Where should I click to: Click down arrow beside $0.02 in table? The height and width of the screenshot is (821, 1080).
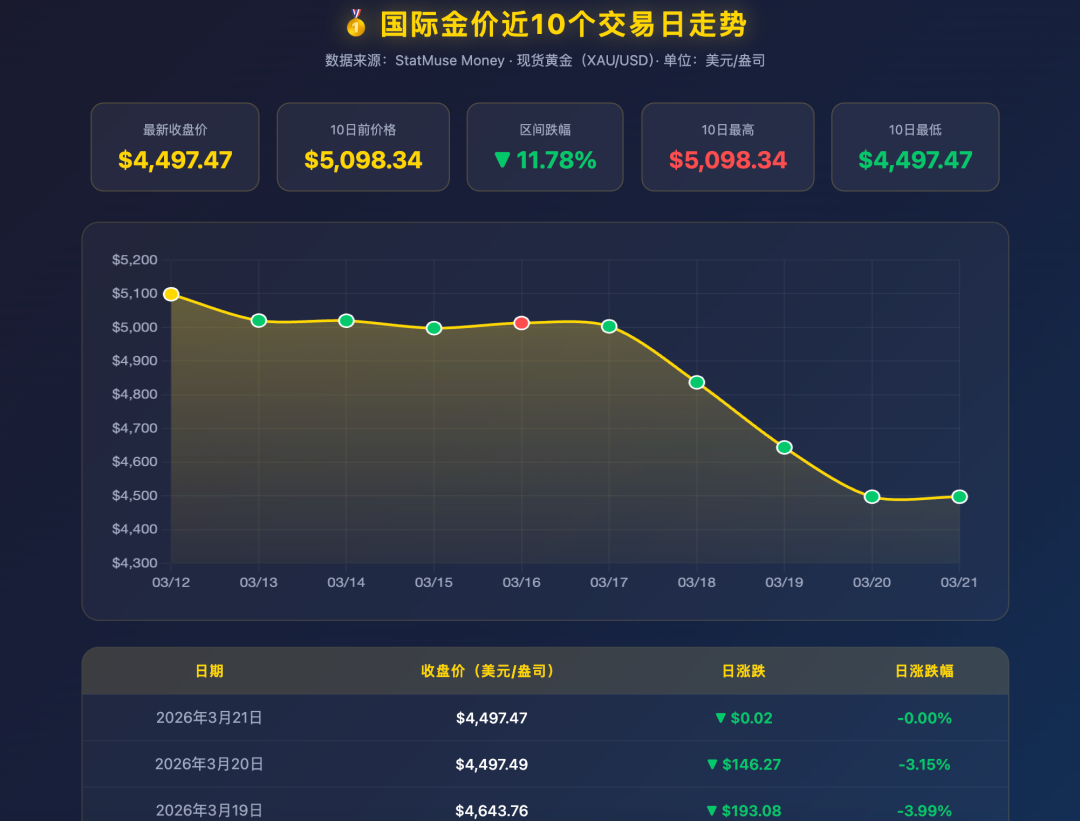click(720, 718)
